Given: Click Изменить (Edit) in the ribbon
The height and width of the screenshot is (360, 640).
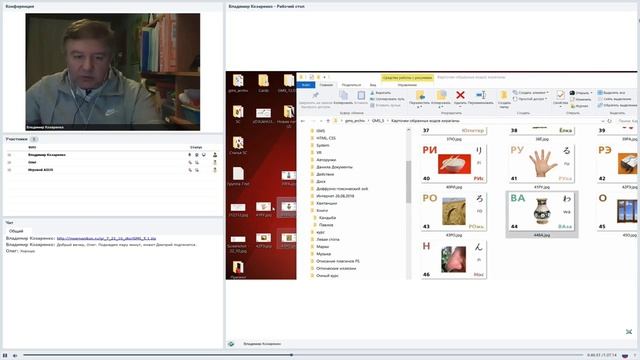Looking at the screenshot, I should pyautogui.click(x=580, y=99).
